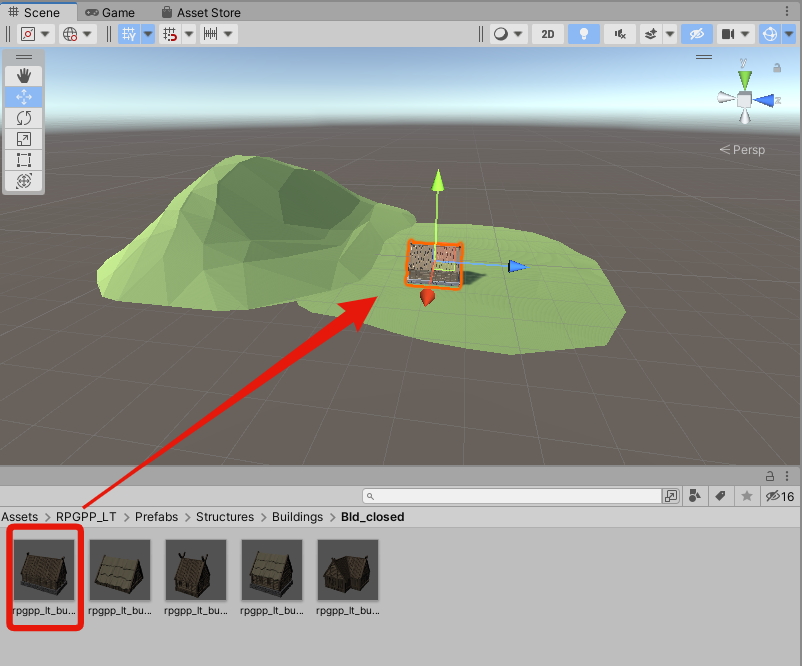Go to Structures folder in breadcrumb

pos(225,517)
